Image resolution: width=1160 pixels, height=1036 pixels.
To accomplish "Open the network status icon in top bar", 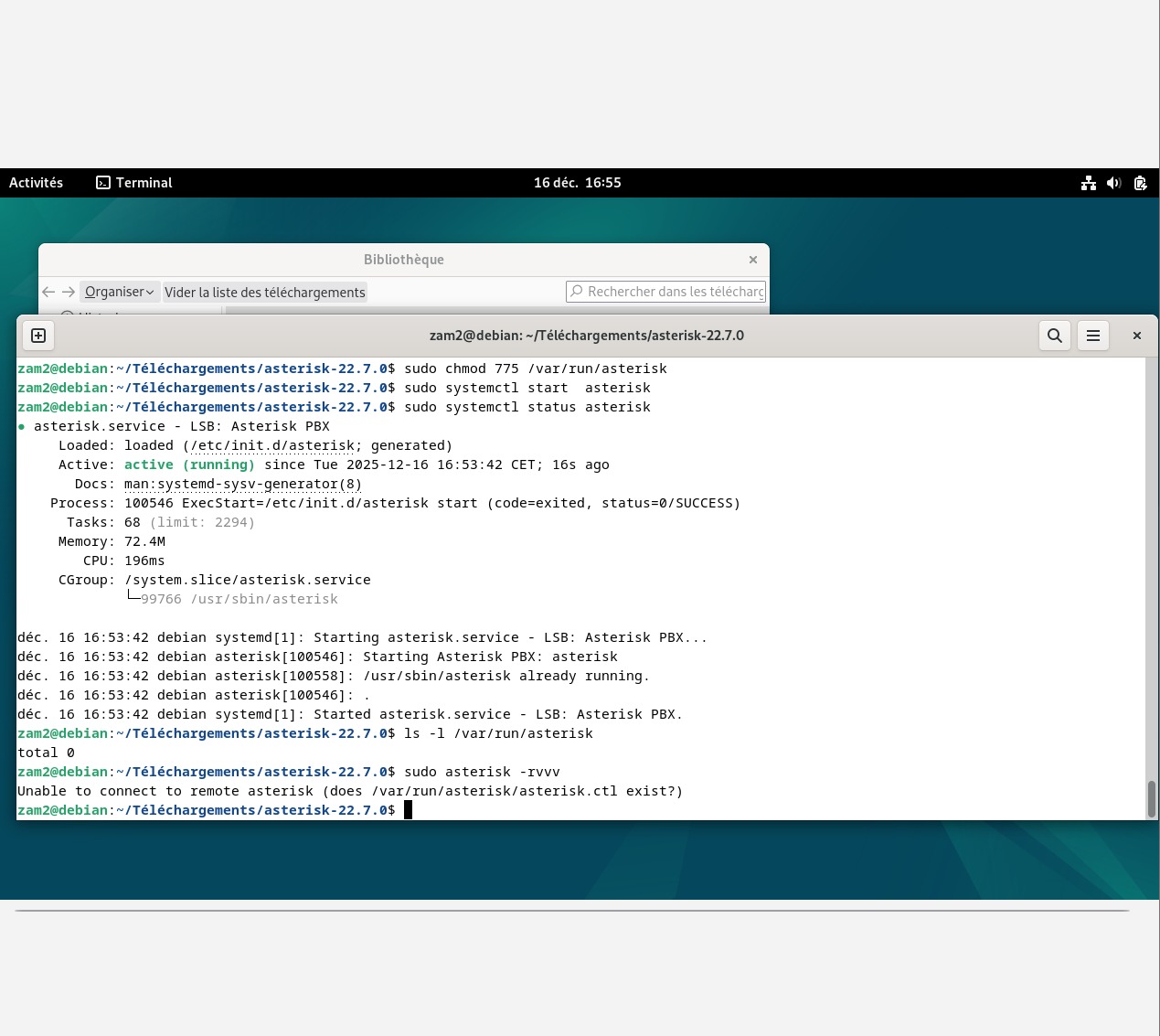I will click(1088, 183).
